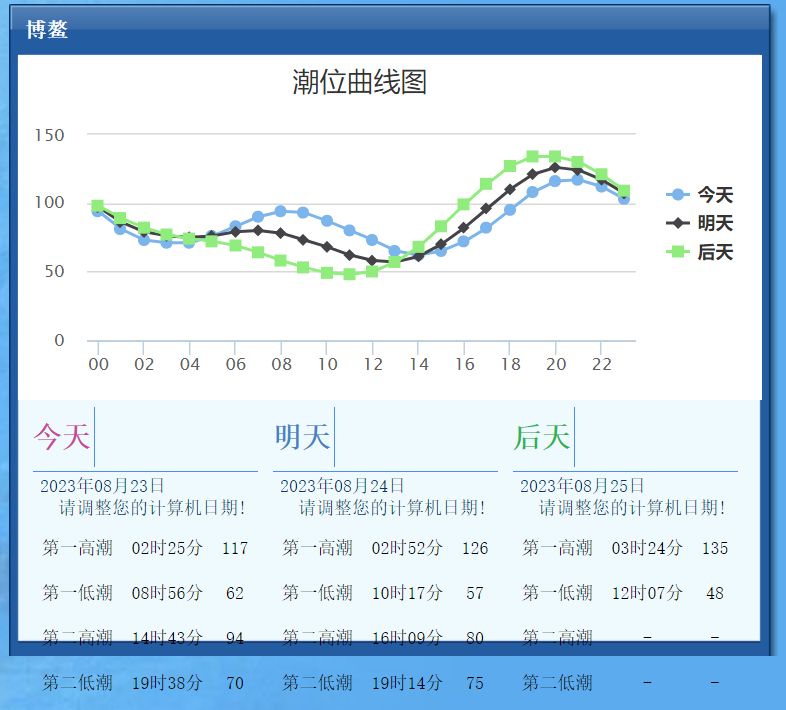Image resolution: width=786 pixels, height=710 pixels.
Task: Click the date 2023年08月23日
Action: (x=102, y=485)
